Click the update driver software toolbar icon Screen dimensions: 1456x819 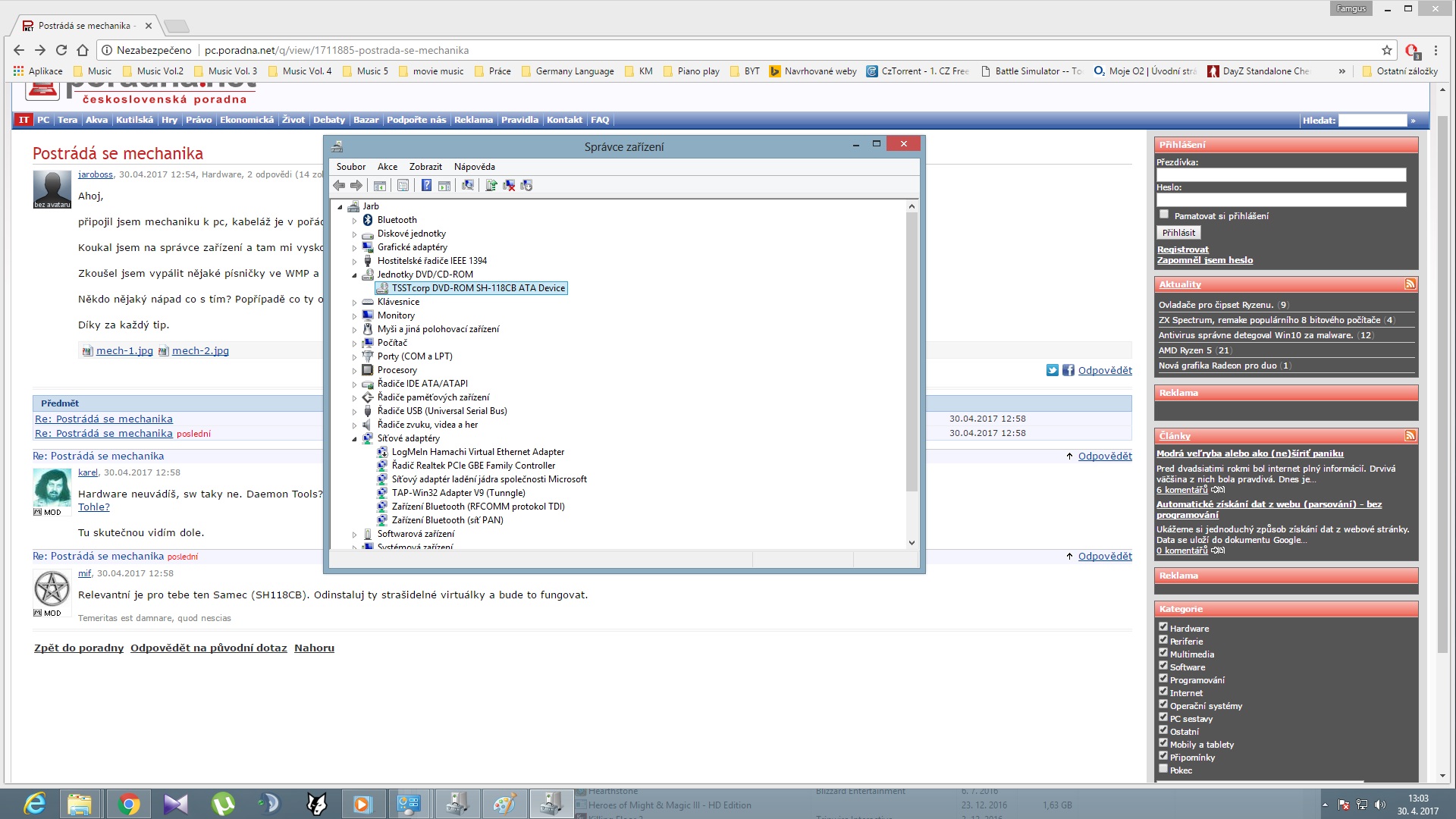point(491,186)
